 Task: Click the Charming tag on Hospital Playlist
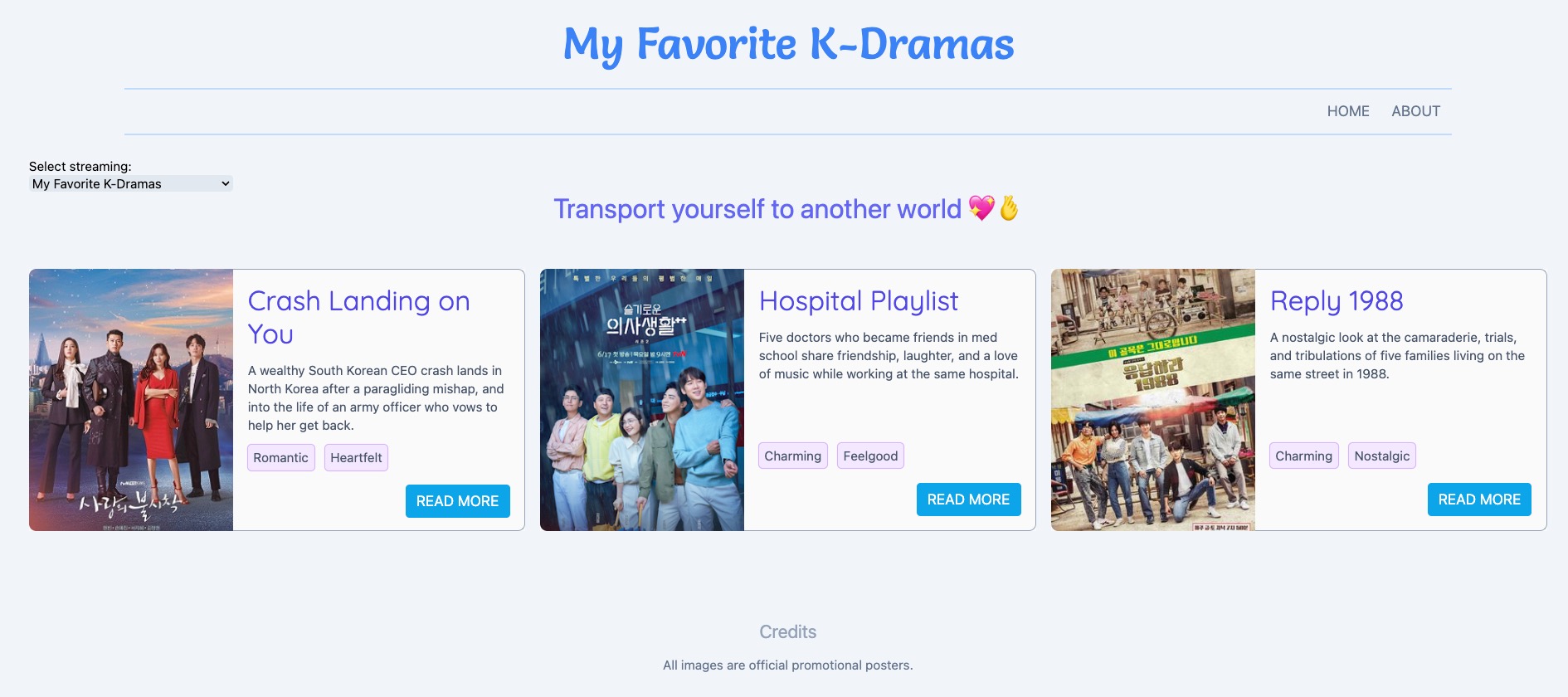click(792, 456)
